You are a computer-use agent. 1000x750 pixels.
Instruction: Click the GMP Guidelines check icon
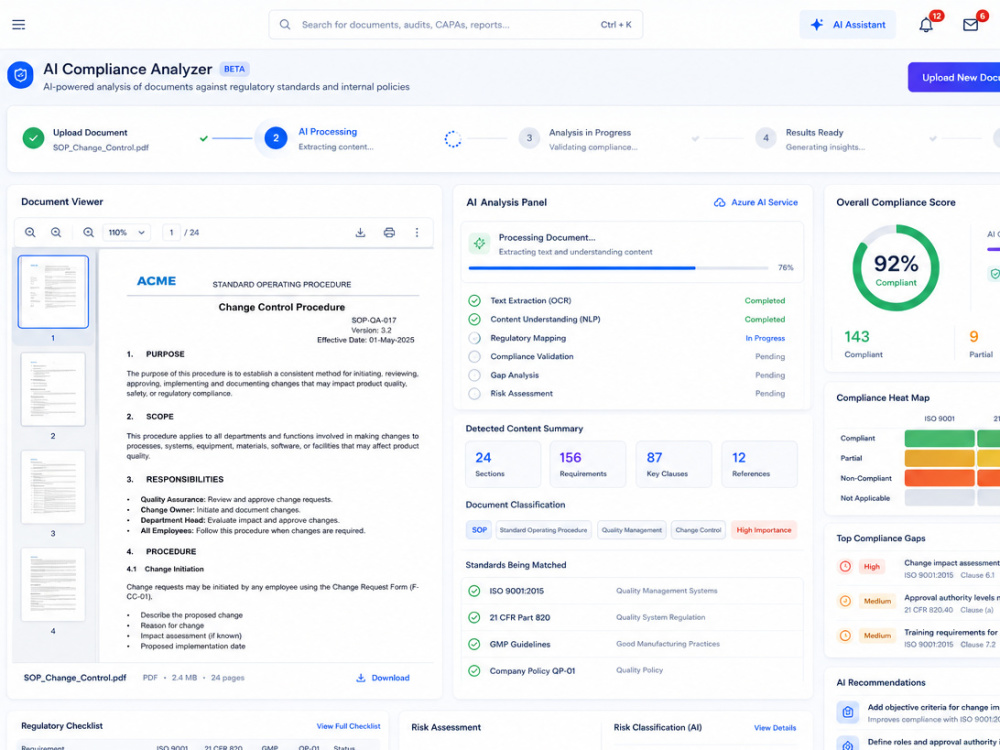[474, 644]
